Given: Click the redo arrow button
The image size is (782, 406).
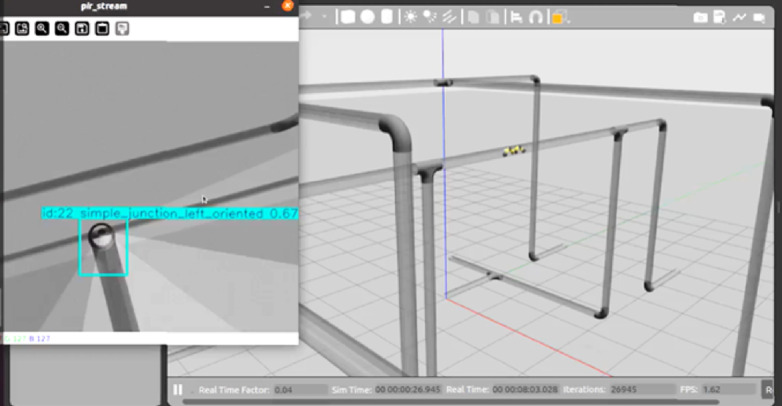Looking at the screenshot, I should pos(306,16).
